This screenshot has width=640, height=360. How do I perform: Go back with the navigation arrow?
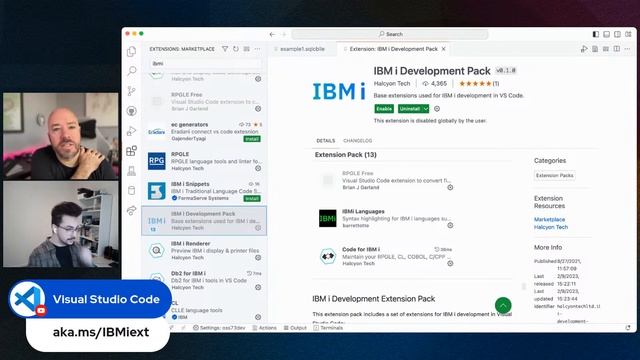tap(272, 34)
